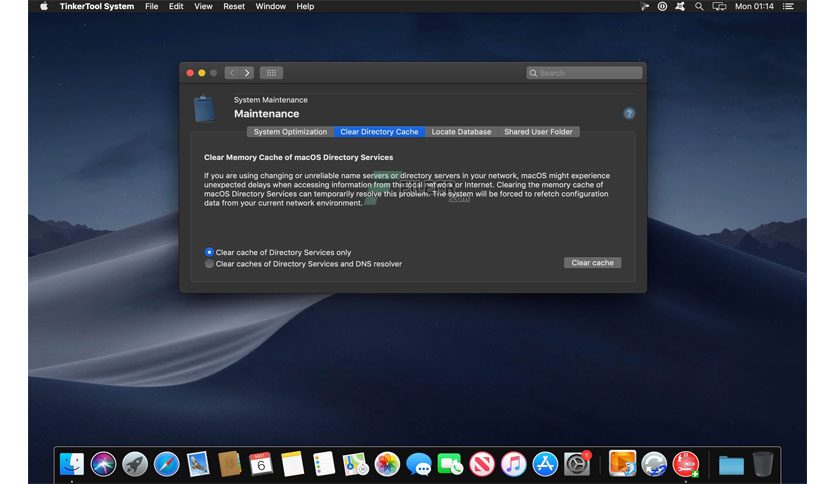Open the News icon in Dock
This screenshot has height=484, width=836.
(482, 464)
